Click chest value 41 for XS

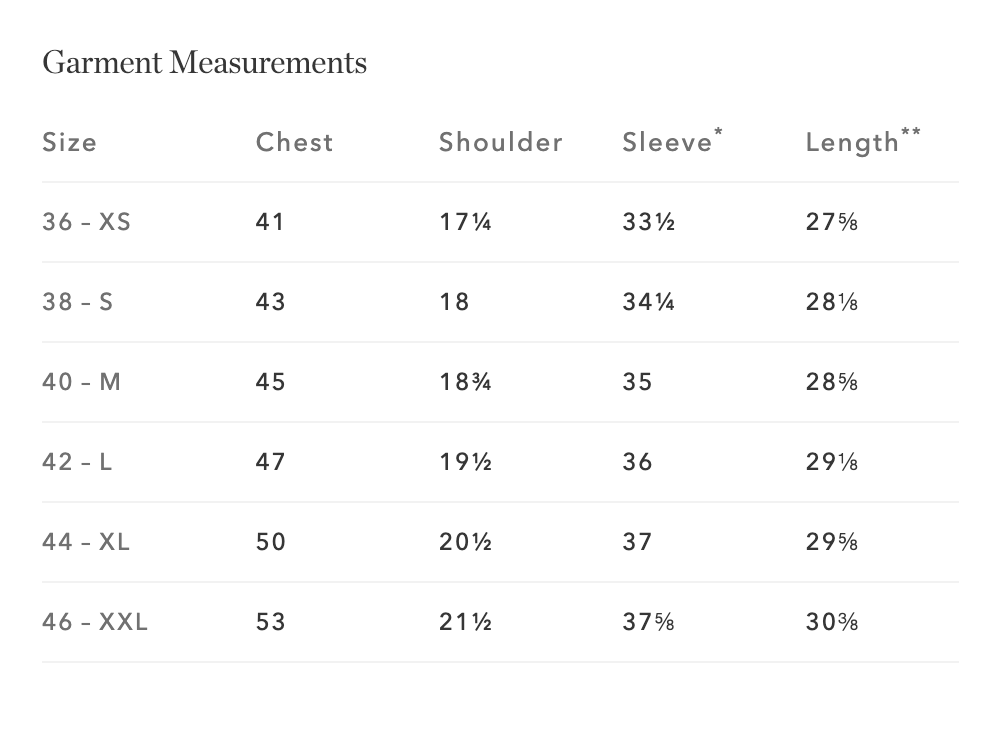tap(270, 222)
